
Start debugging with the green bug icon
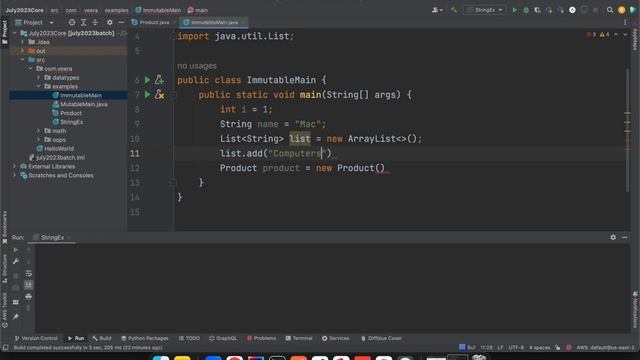coord(526,10)
